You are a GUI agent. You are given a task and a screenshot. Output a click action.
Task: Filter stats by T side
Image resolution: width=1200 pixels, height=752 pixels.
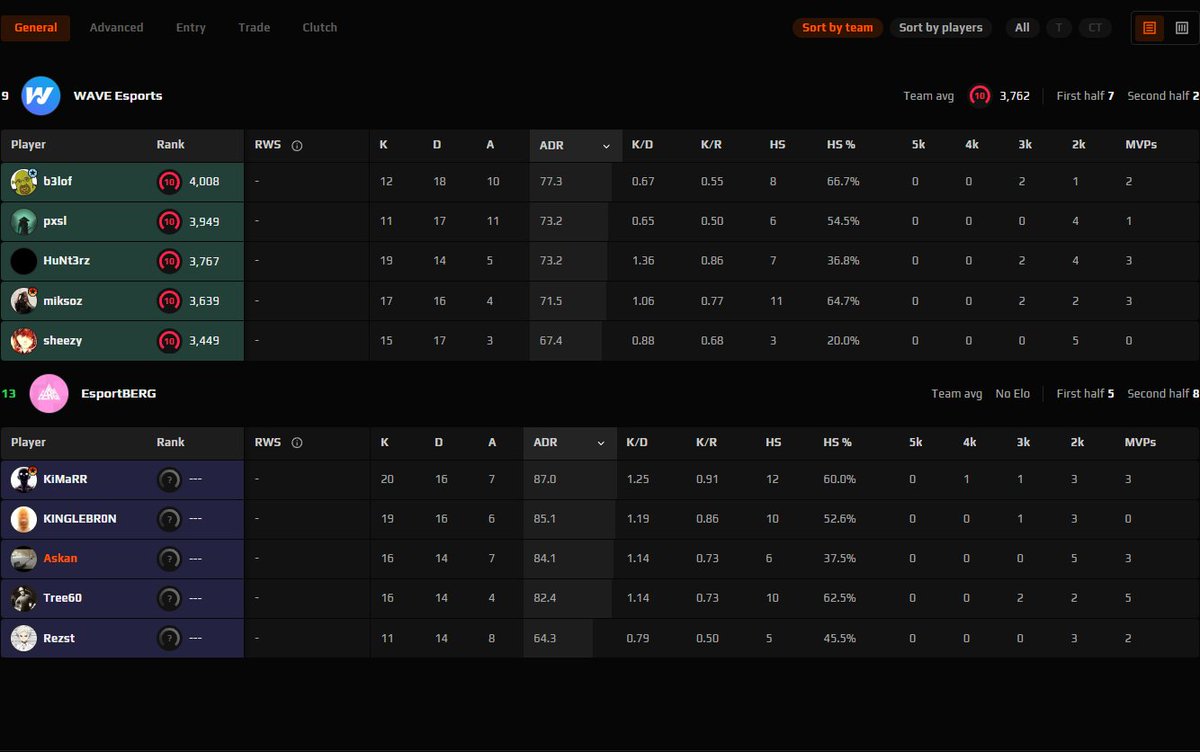1059,28
